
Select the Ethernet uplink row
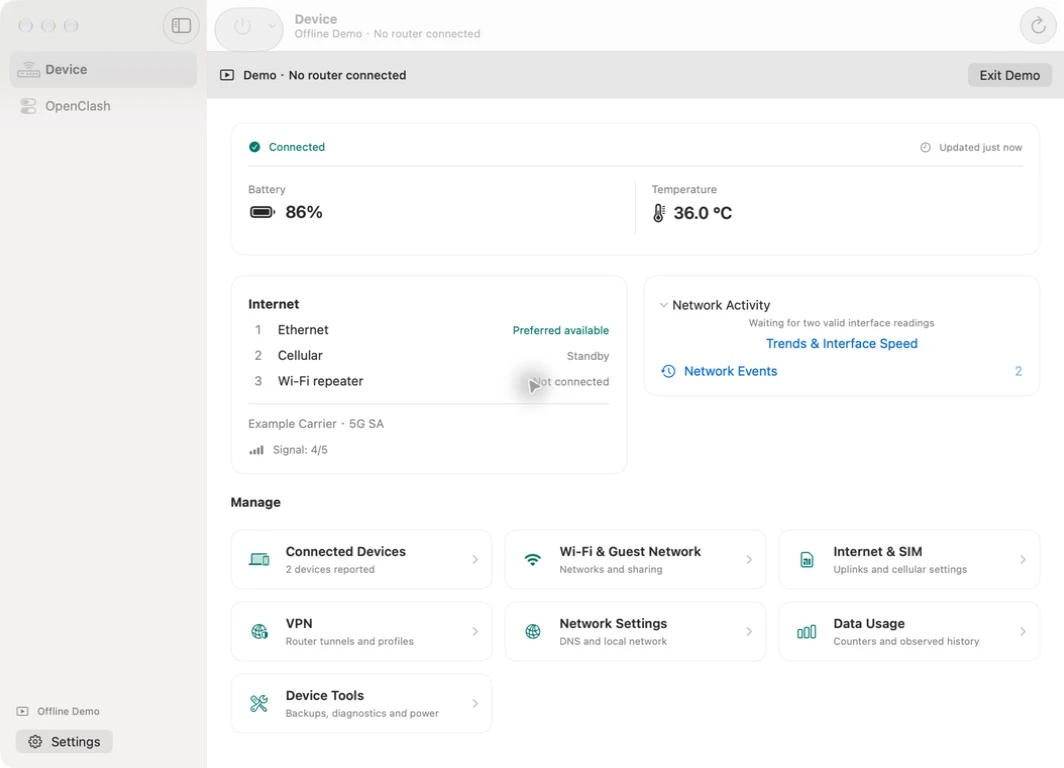(x=429, y=330)
